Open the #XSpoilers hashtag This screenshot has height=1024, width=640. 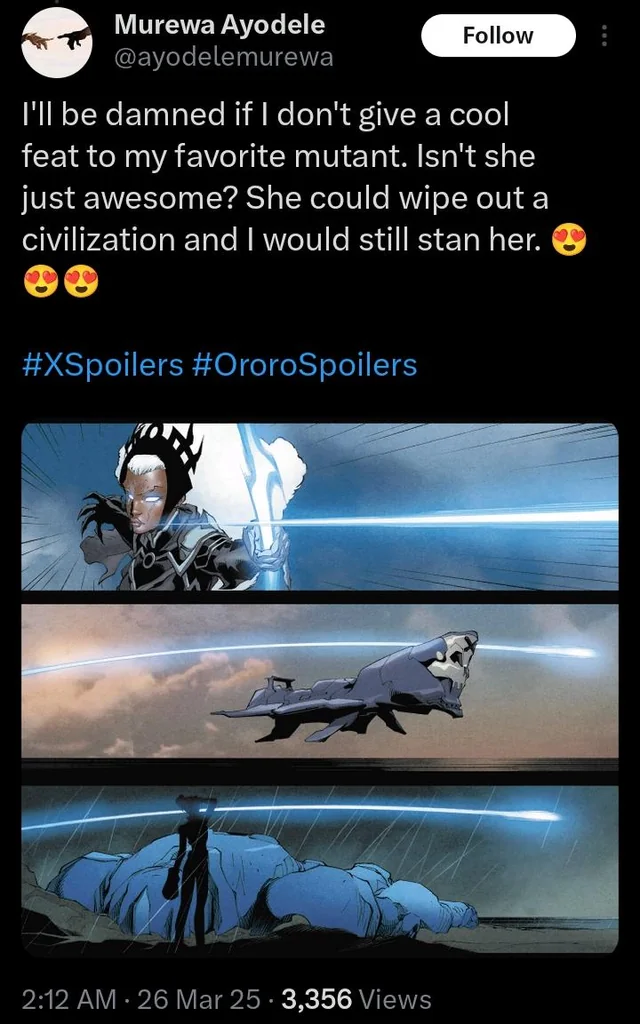(x=103, y=364)
